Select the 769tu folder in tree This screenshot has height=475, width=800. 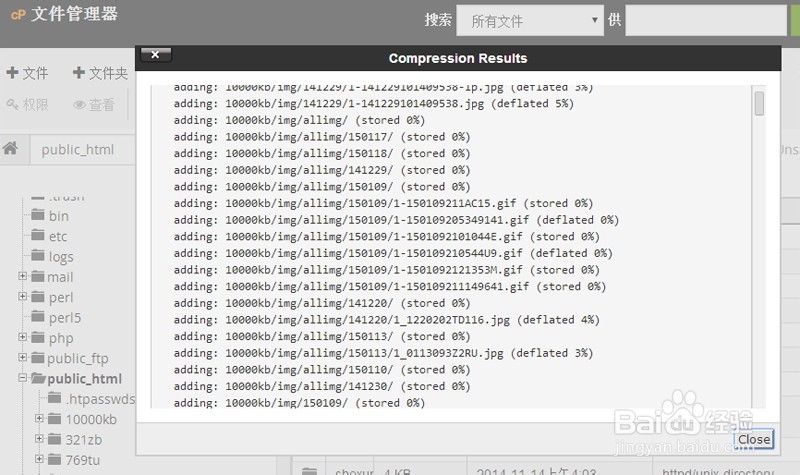click(x=83, y=460)
